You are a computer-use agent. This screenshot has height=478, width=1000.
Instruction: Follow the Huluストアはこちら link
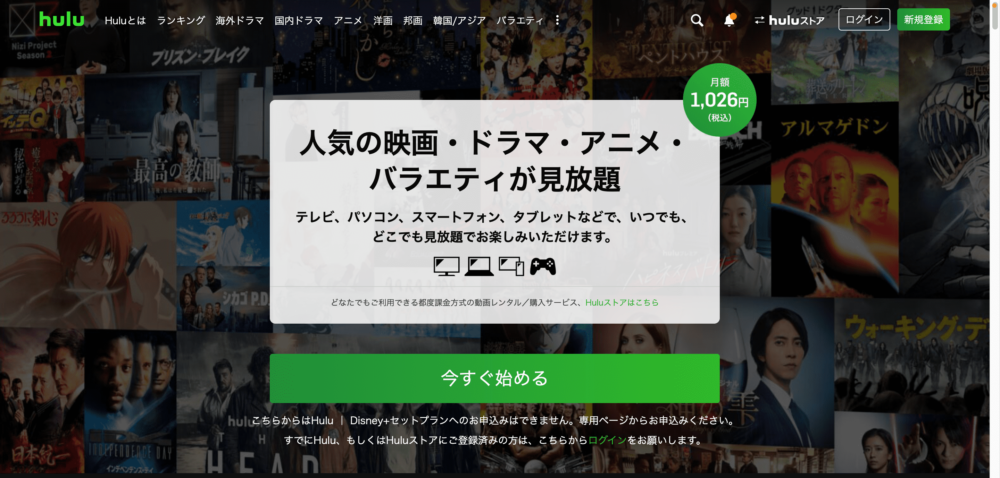click(622, 303)
